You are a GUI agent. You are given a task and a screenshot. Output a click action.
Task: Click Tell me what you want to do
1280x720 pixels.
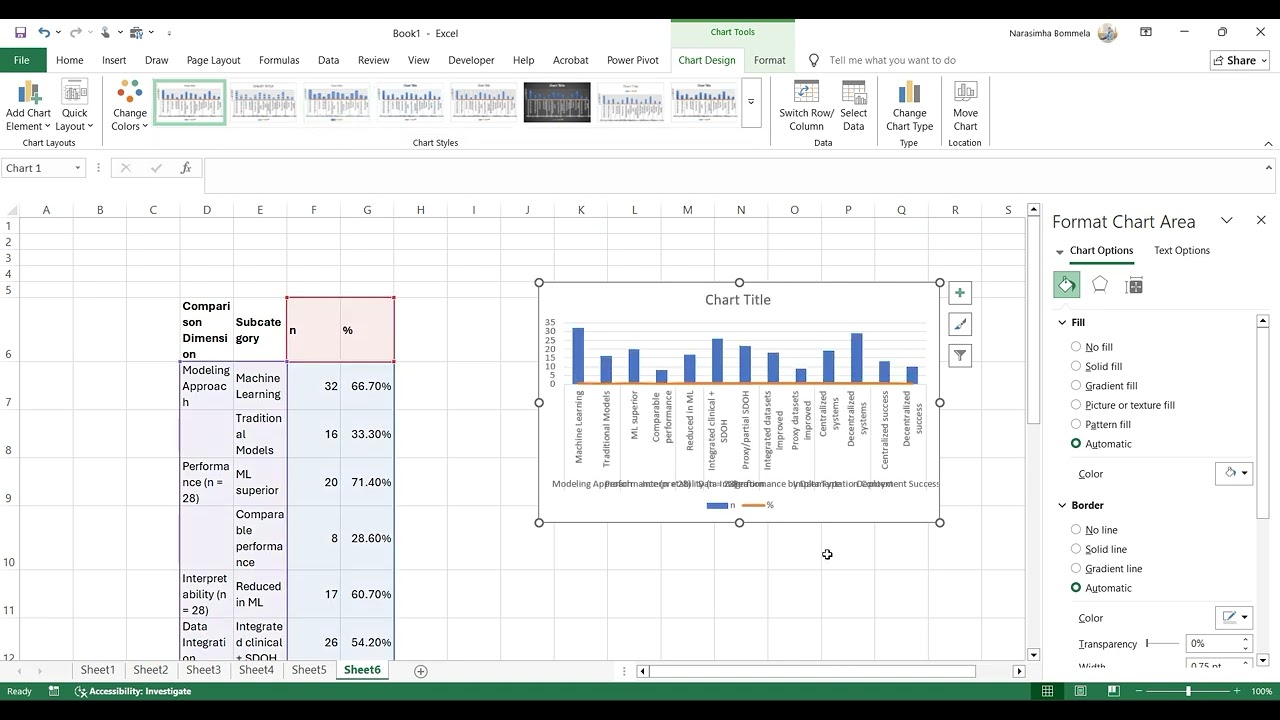coord(892,60)
